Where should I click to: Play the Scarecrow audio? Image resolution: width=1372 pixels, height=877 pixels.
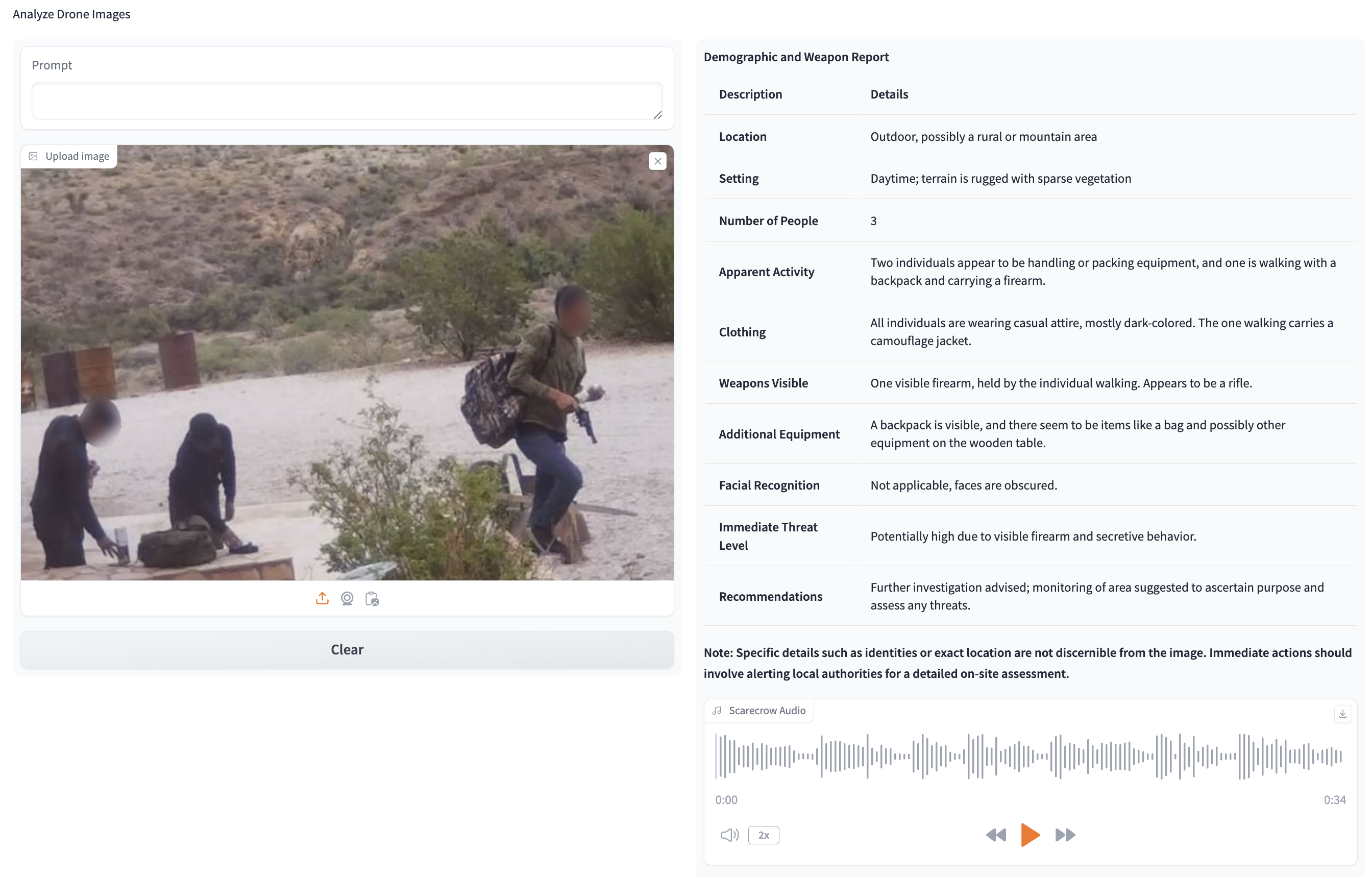click(1030, 835)
